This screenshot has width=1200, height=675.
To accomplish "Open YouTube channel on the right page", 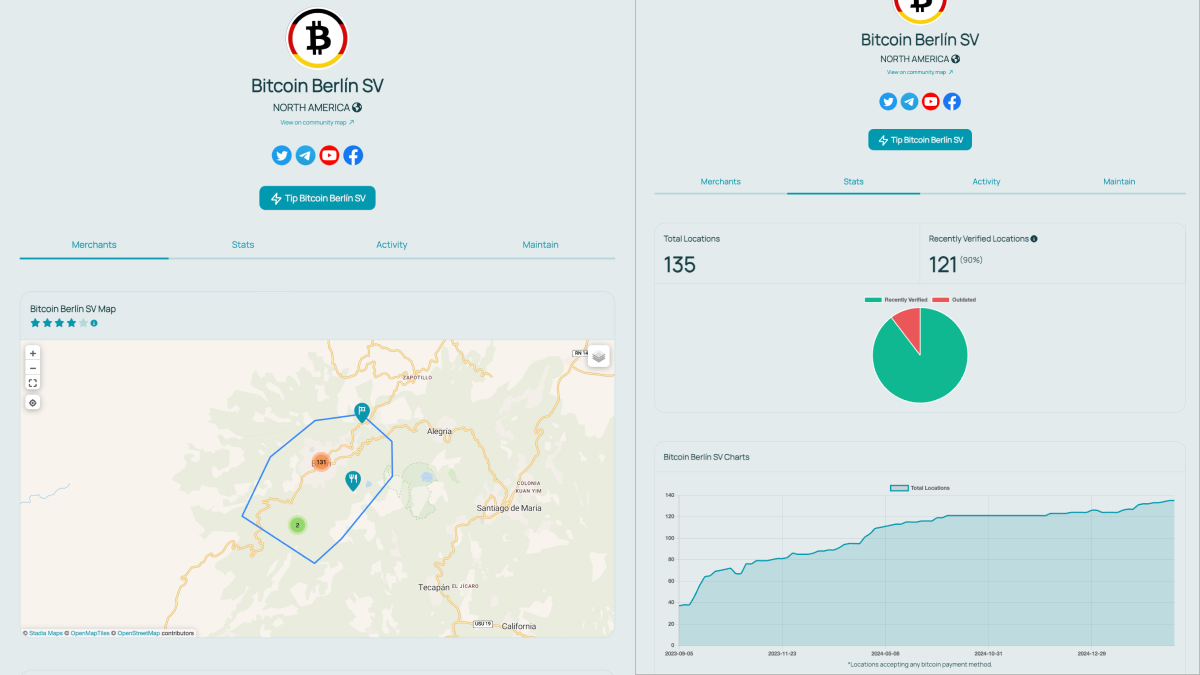I will tap(931, 101).
